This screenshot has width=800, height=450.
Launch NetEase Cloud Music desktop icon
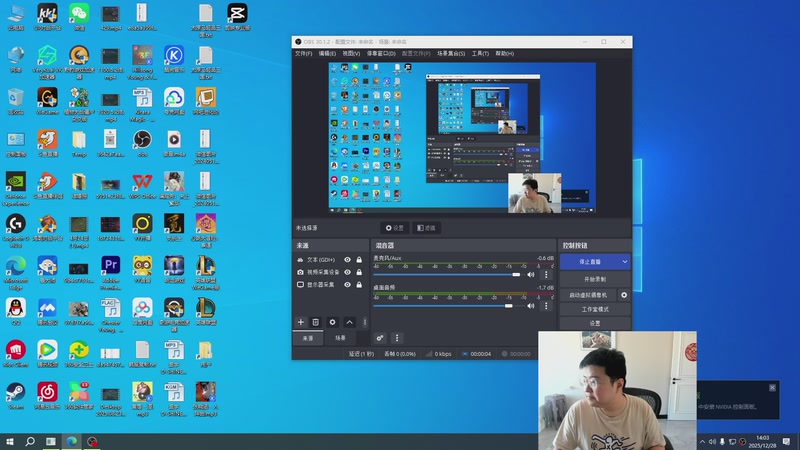pos(47,396)
